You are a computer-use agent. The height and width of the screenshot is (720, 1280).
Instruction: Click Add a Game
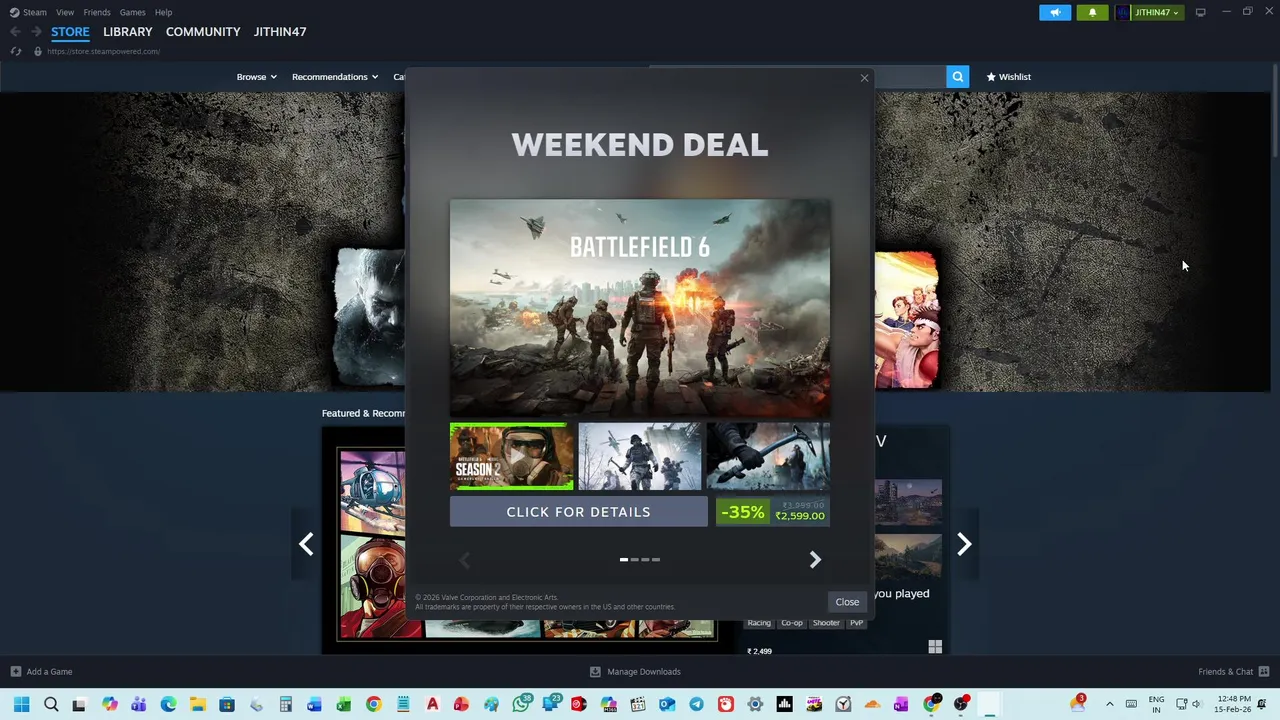[41, 672]
